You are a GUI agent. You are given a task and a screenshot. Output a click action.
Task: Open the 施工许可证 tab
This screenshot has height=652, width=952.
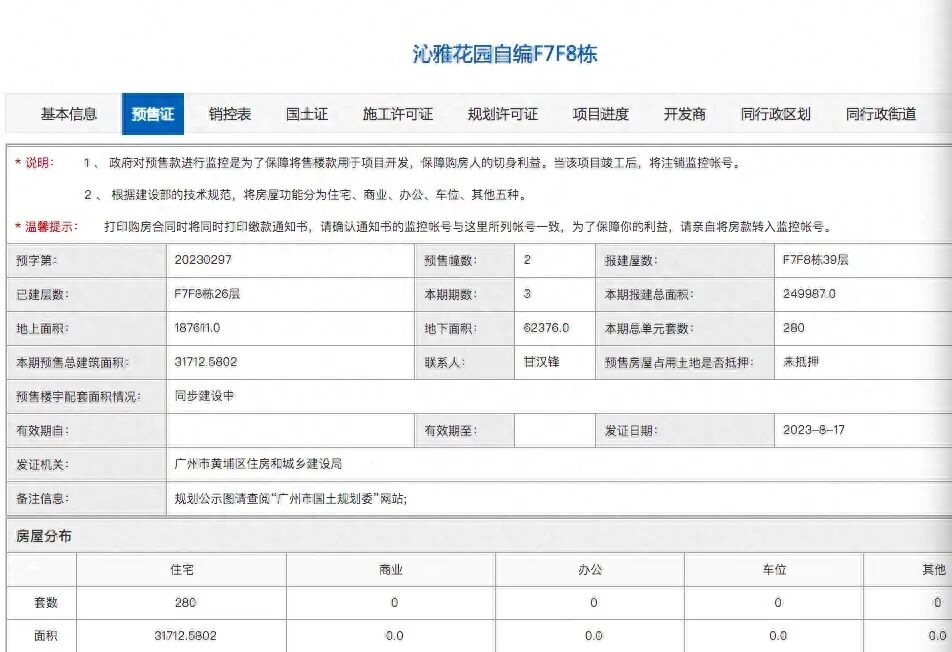(399, 113)
